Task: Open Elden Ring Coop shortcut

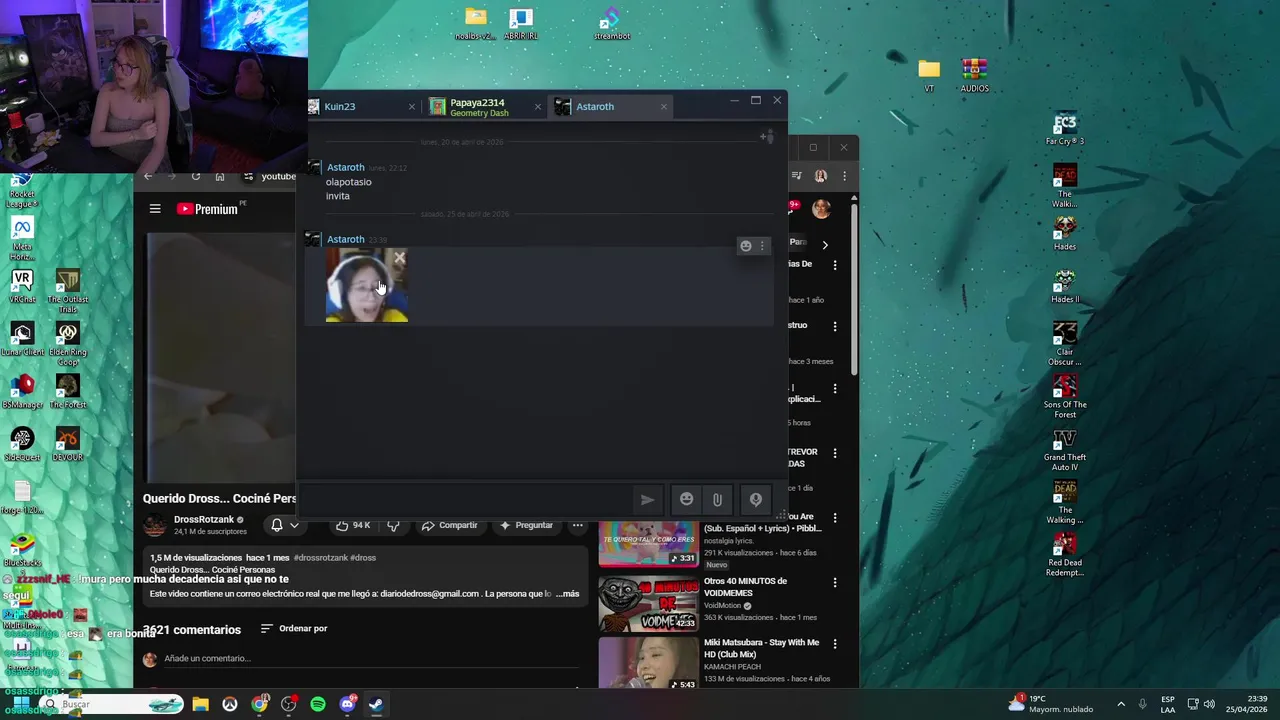Action: pos(68,343)
